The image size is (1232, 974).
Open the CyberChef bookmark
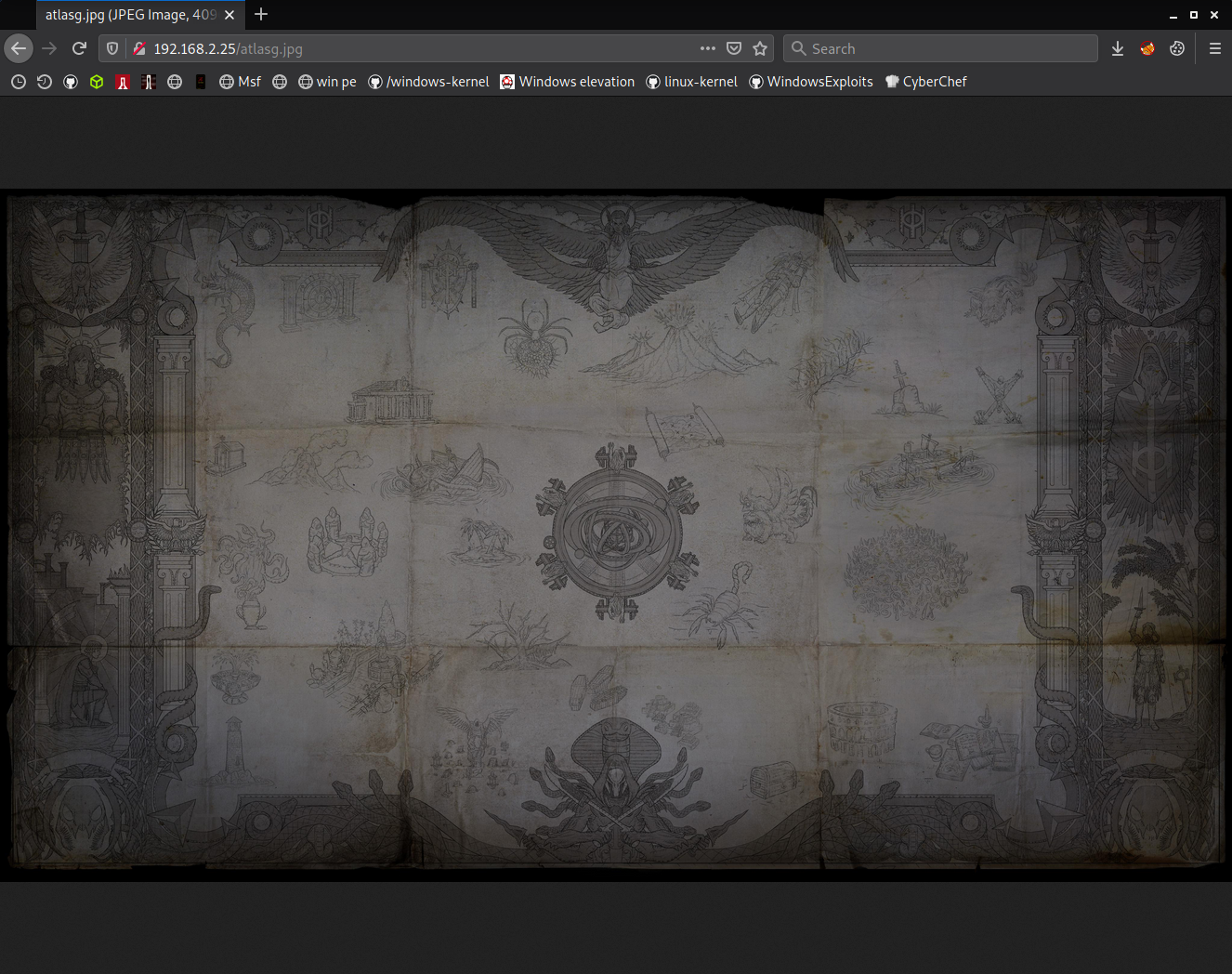click(x=925, y=82)
